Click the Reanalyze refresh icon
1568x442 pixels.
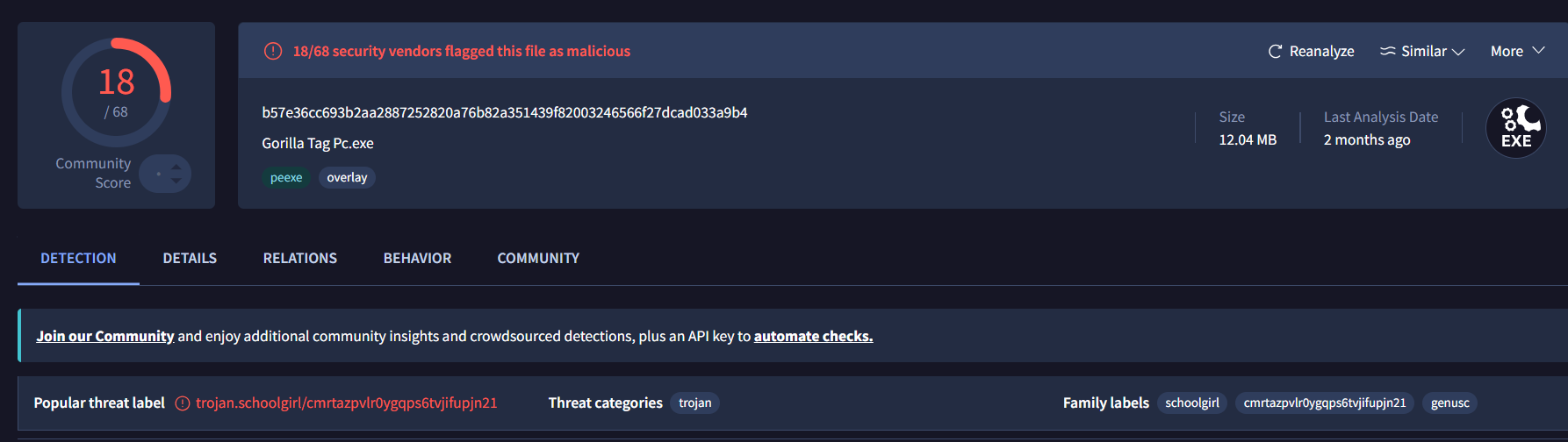tap(1275, 52)
